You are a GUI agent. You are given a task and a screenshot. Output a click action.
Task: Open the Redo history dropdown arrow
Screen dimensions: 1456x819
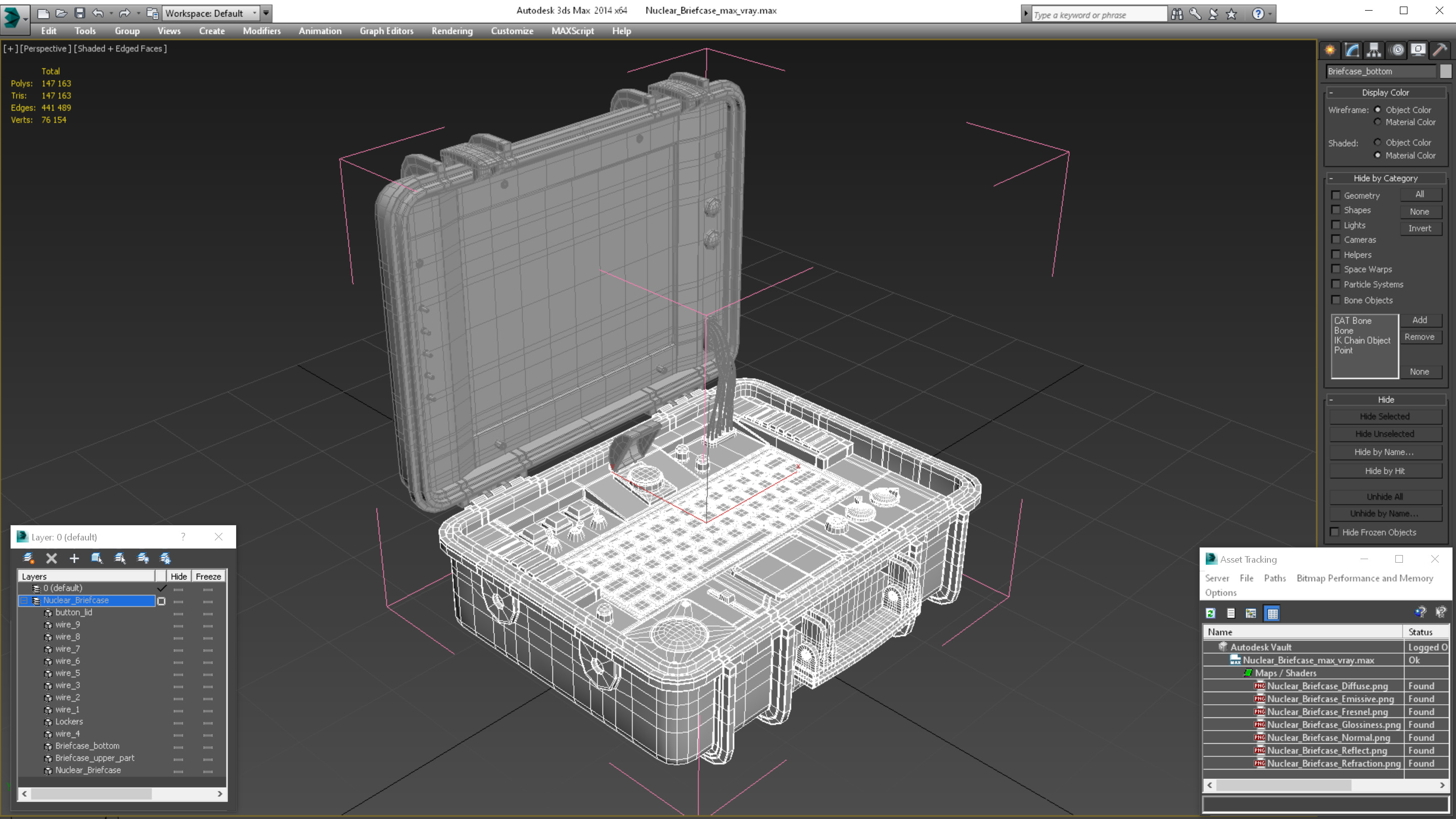(x=139, y=13)
